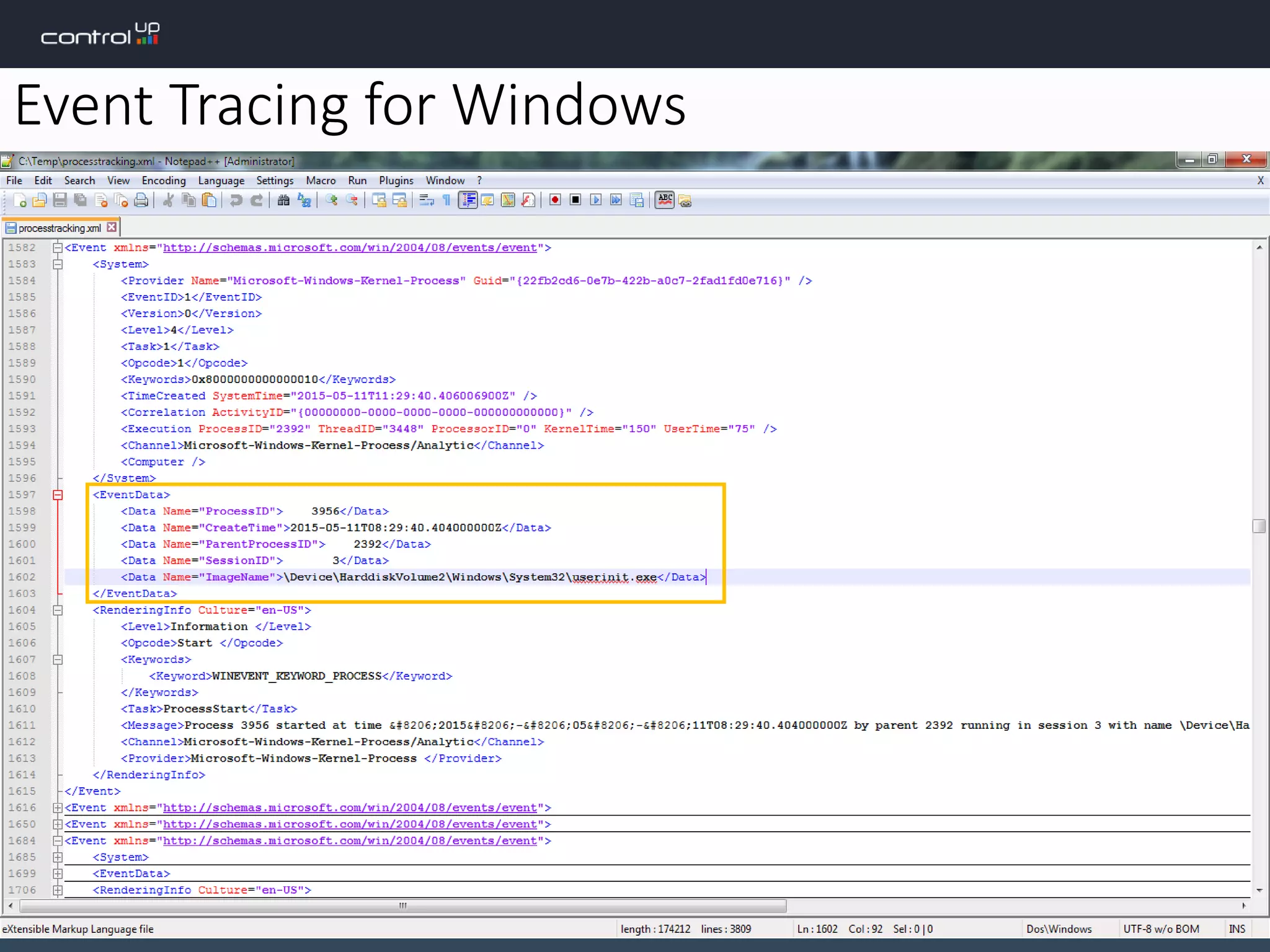This screenshot has width=1270, height=952.
Task: Click the vertical scrollbar down arrow
Action: click(1259, 891)
